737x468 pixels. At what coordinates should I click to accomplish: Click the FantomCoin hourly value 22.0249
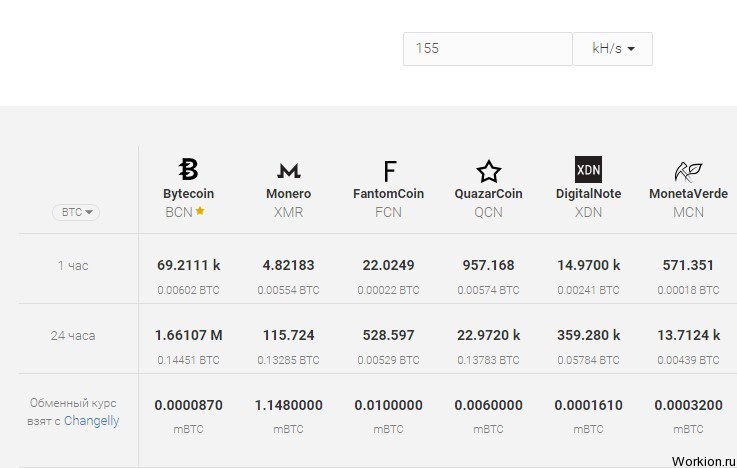coord(389,265)
